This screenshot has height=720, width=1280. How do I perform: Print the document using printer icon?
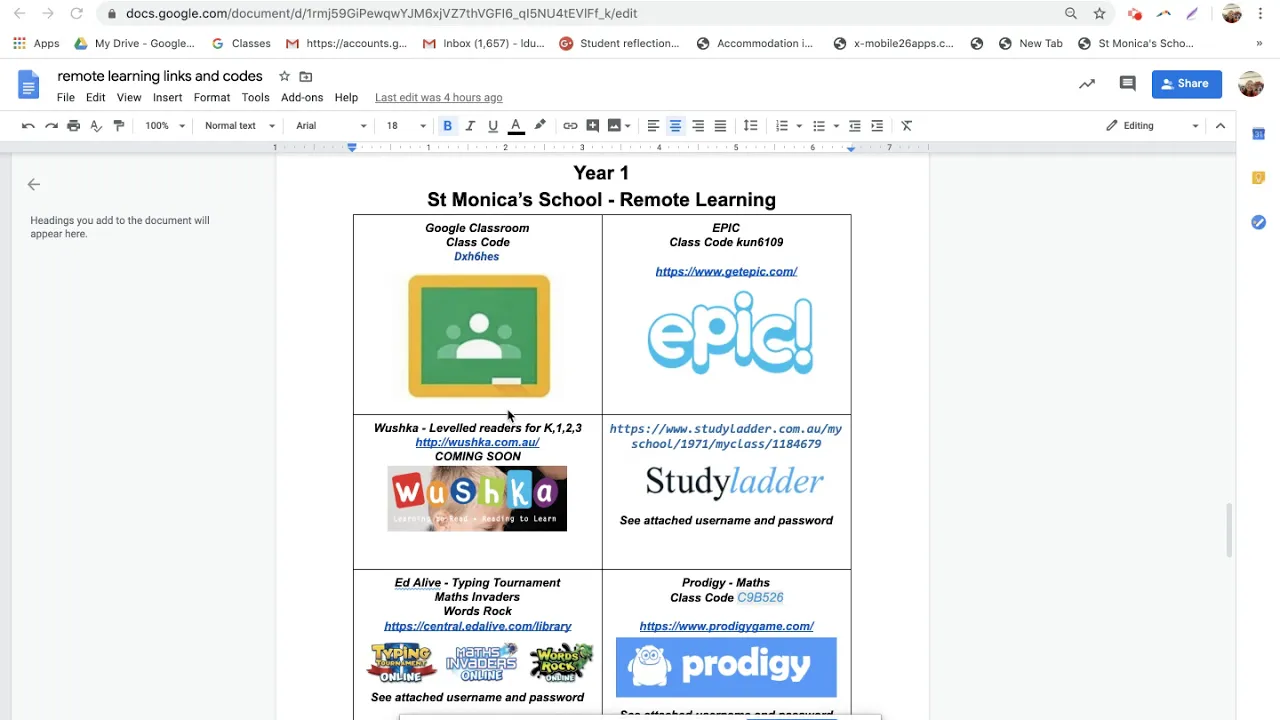point(73,126)
